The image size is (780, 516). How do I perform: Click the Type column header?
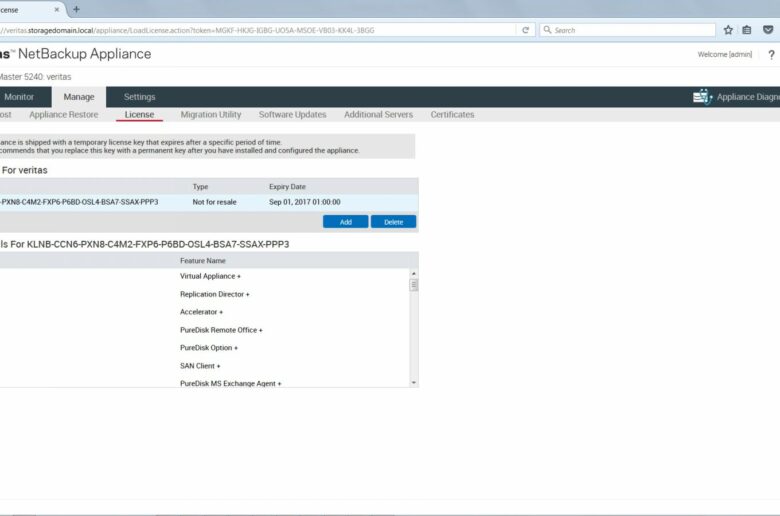pos(200,187)
